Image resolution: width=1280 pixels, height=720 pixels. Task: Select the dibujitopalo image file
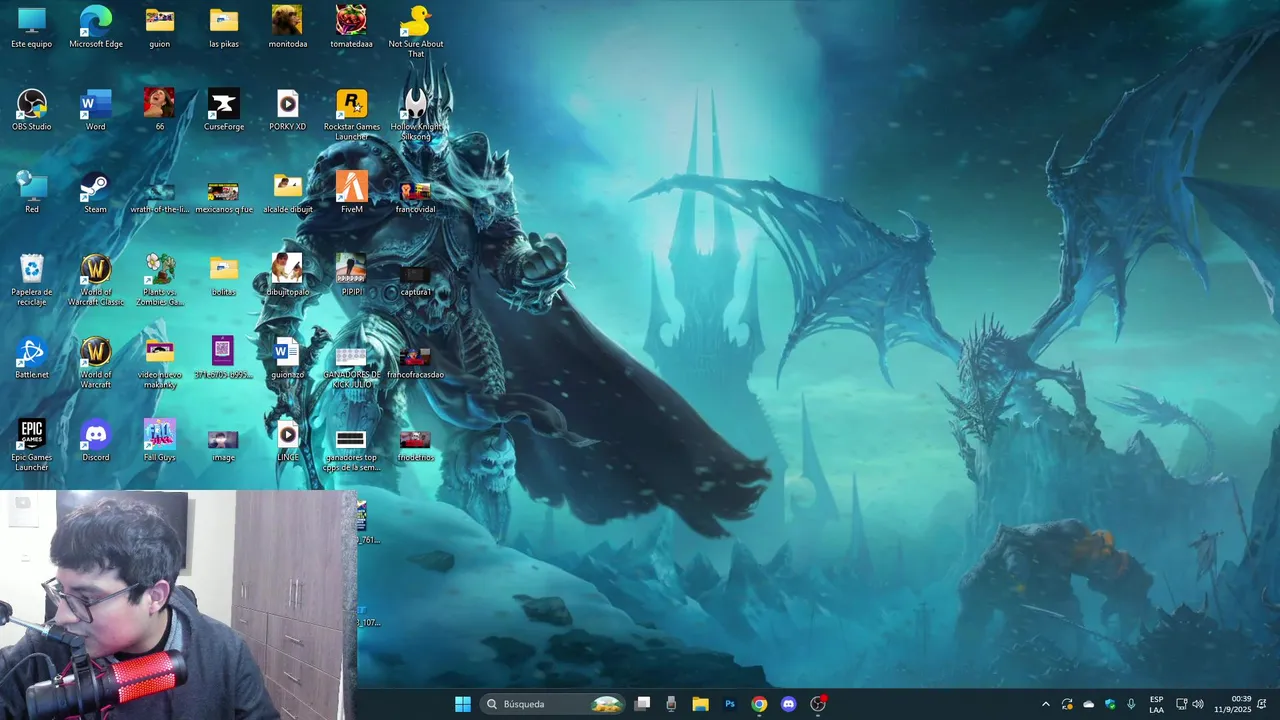point(288,275)
